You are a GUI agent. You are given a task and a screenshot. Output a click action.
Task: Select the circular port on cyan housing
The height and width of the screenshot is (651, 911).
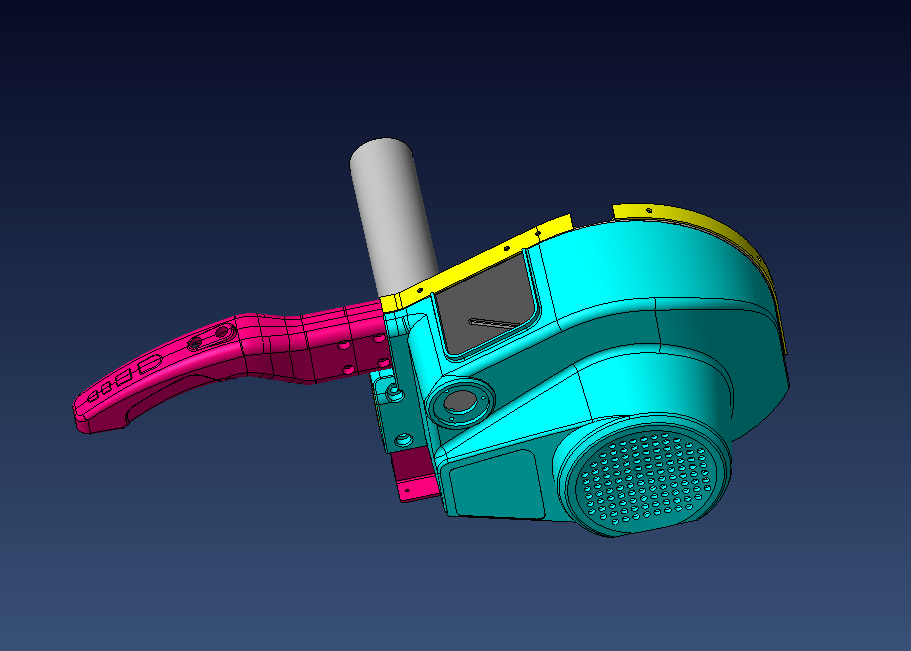460,402
